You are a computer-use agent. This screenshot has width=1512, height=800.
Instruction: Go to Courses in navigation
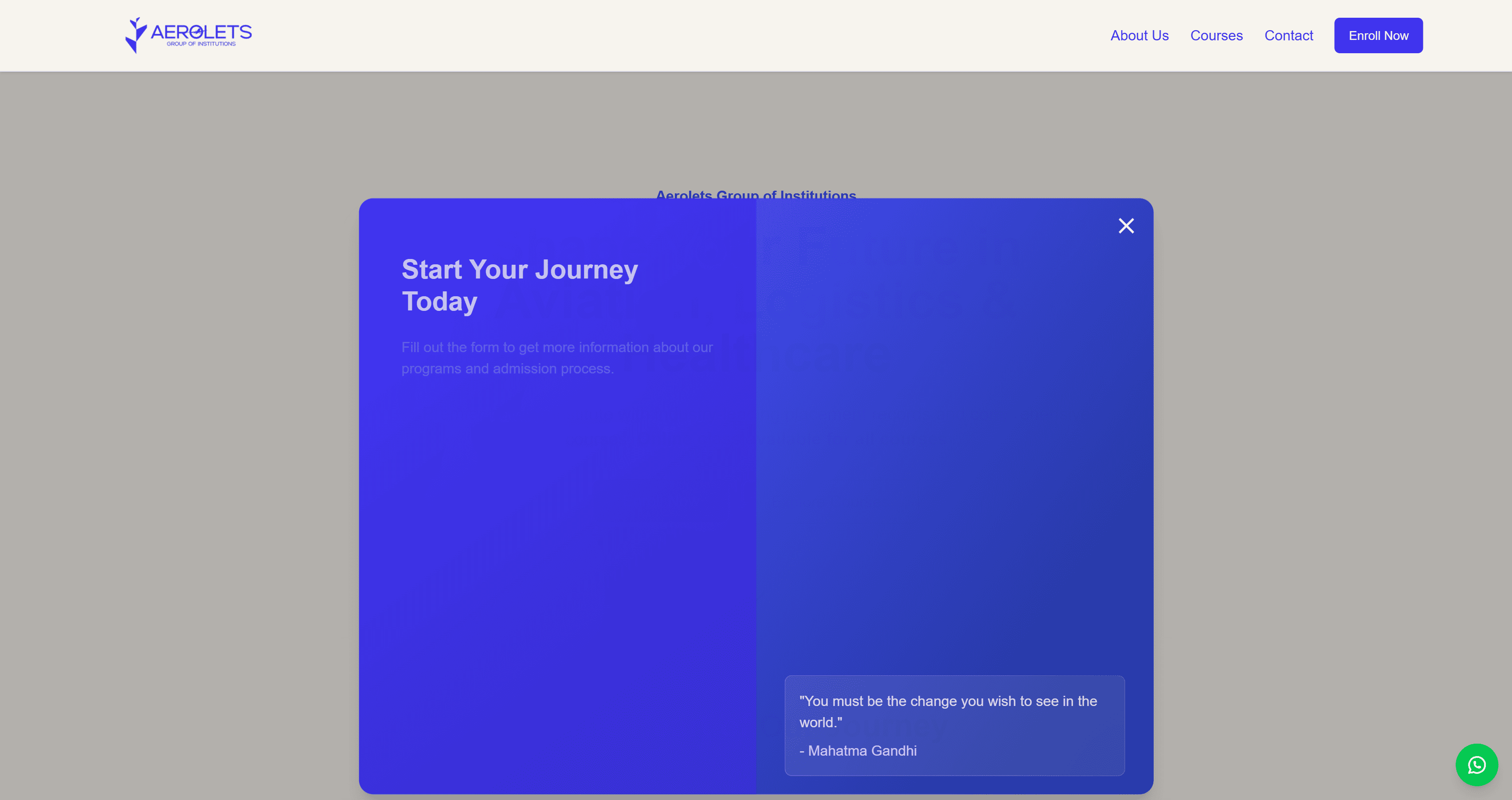[x=1216, y=36]
